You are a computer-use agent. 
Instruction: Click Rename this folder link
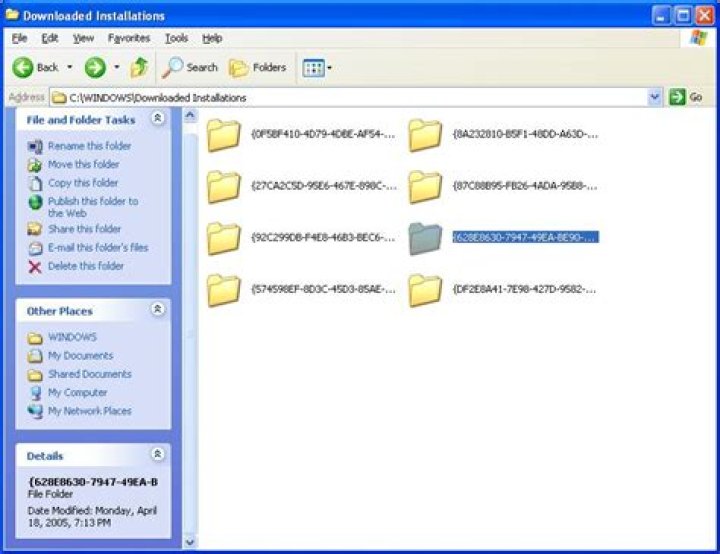pyautogui.click(x=90, y=146)
